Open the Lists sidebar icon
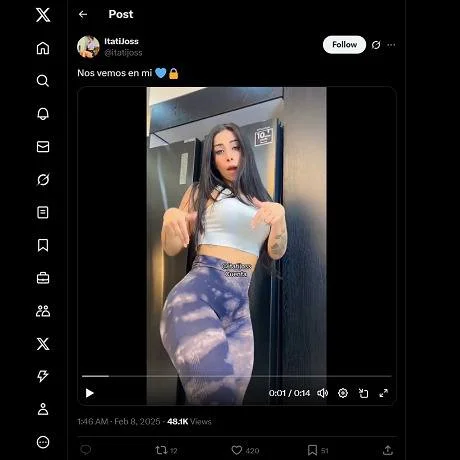The width and height of the screenshot is (460, 460). pyautogui.click(x=43, y=212)
